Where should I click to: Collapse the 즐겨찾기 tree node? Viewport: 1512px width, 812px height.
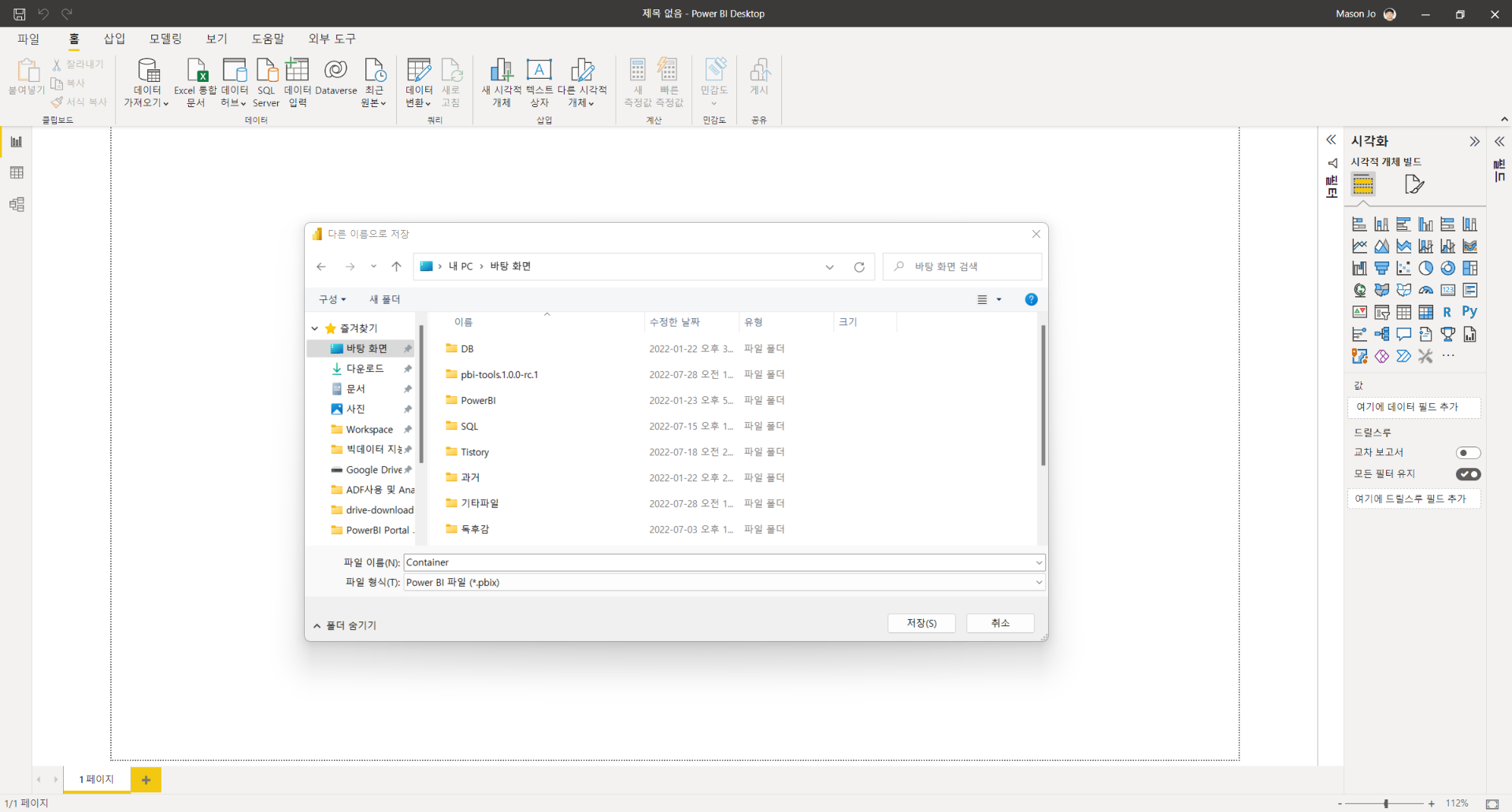pos(315,328)
